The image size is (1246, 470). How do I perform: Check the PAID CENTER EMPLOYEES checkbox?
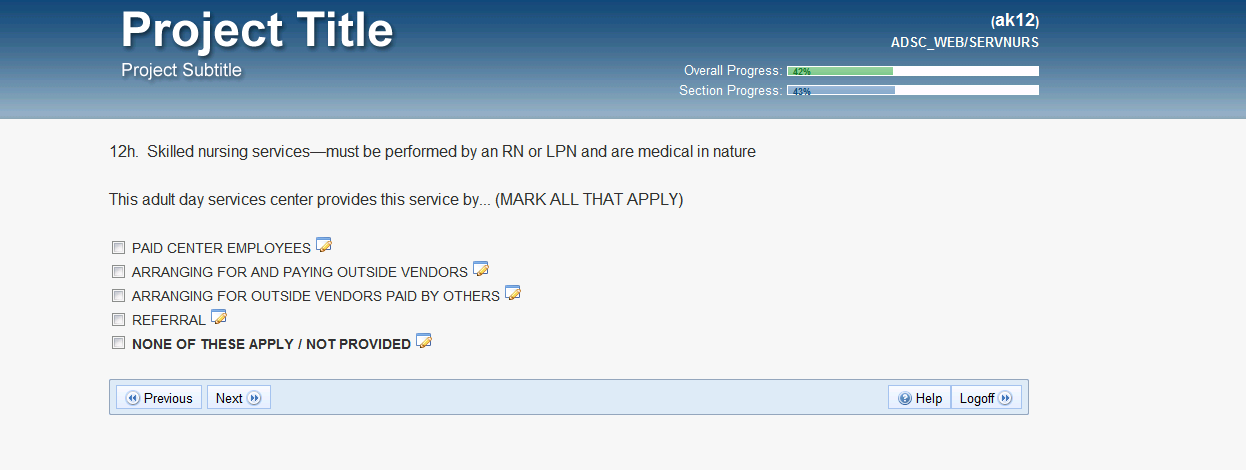click(x=118, y=248)
